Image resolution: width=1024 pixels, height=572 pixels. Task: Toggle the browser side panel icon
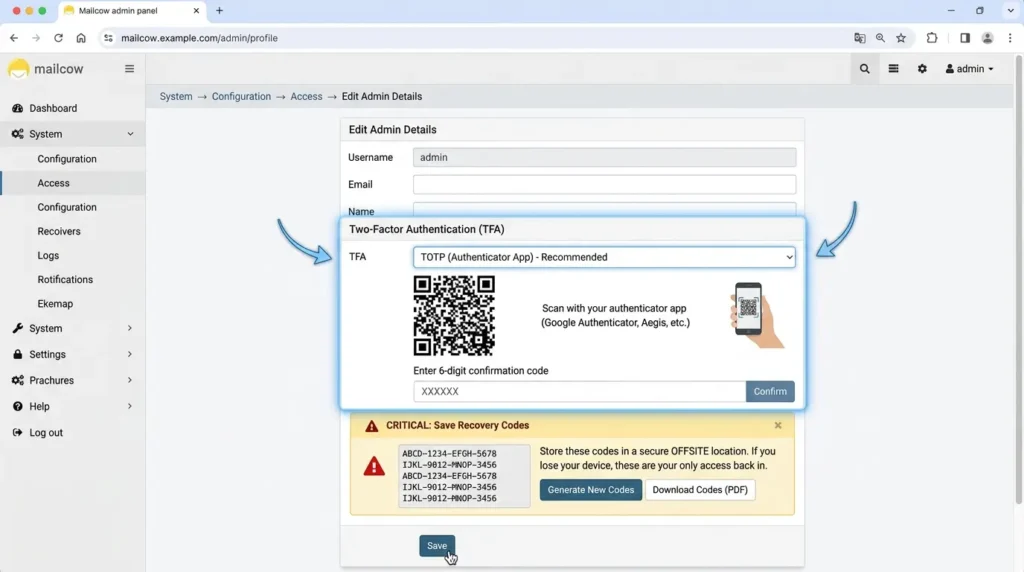click(965, 38)
